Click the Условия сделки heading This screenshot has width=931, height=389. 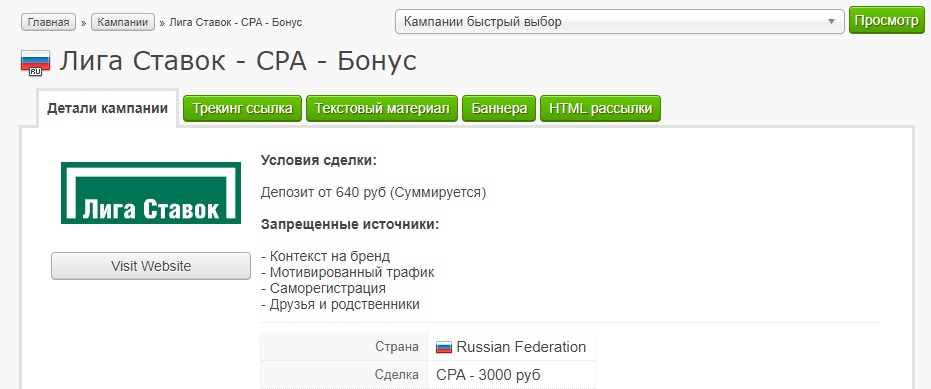(319, 160)
